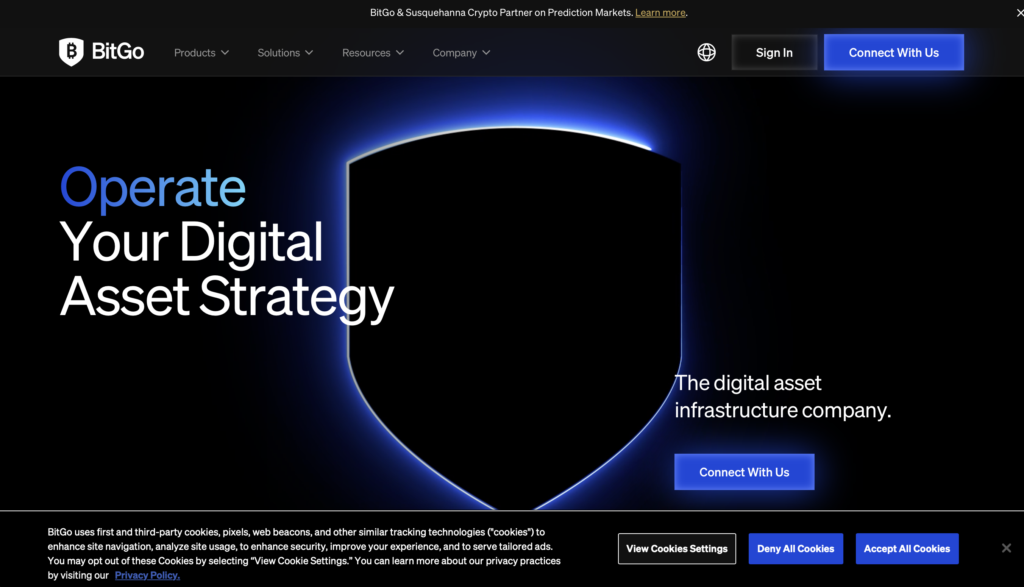This screenshot has width=1024, height=587.
Task: Click the Sign In button
Action: pyautogui.click(x=774, y=52)
